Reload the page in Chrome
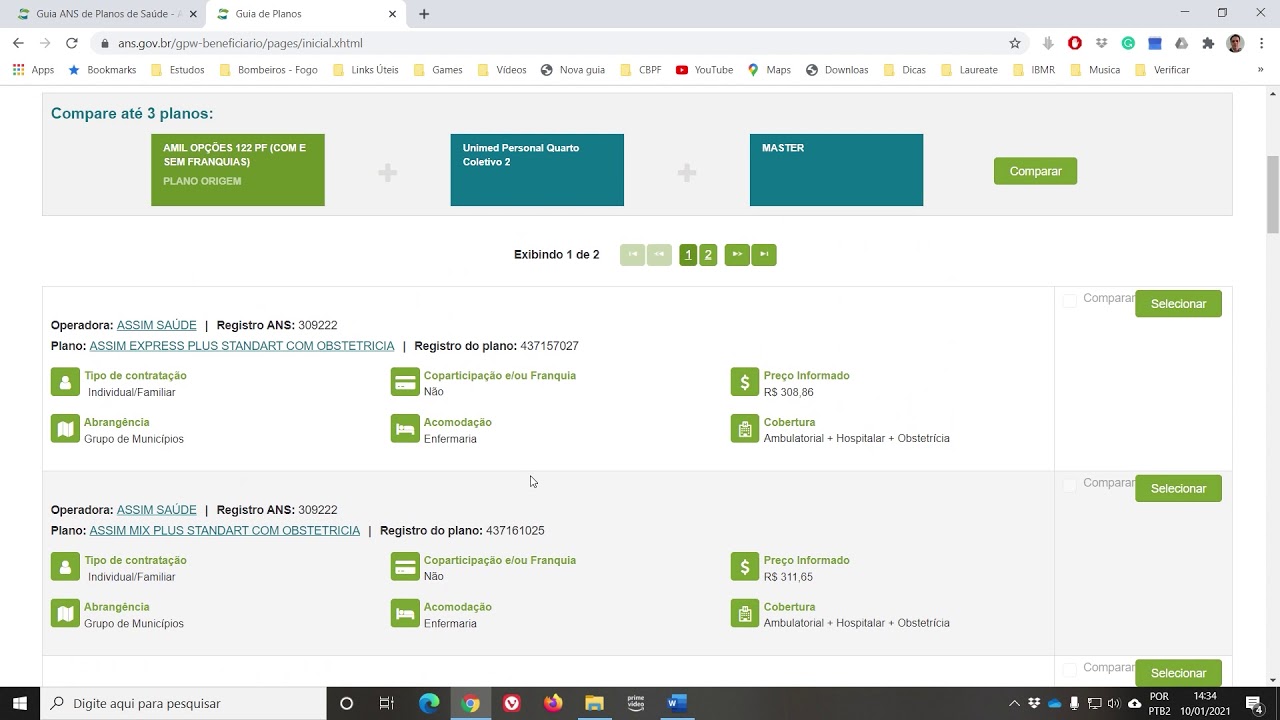 [x=71, y=43]
